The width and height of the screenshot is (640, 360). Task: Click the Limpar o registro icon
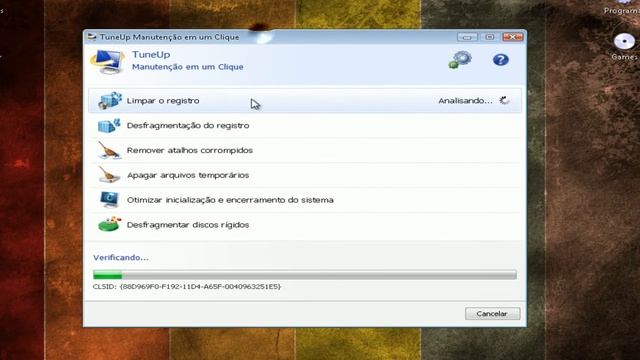tap(110, 100)
